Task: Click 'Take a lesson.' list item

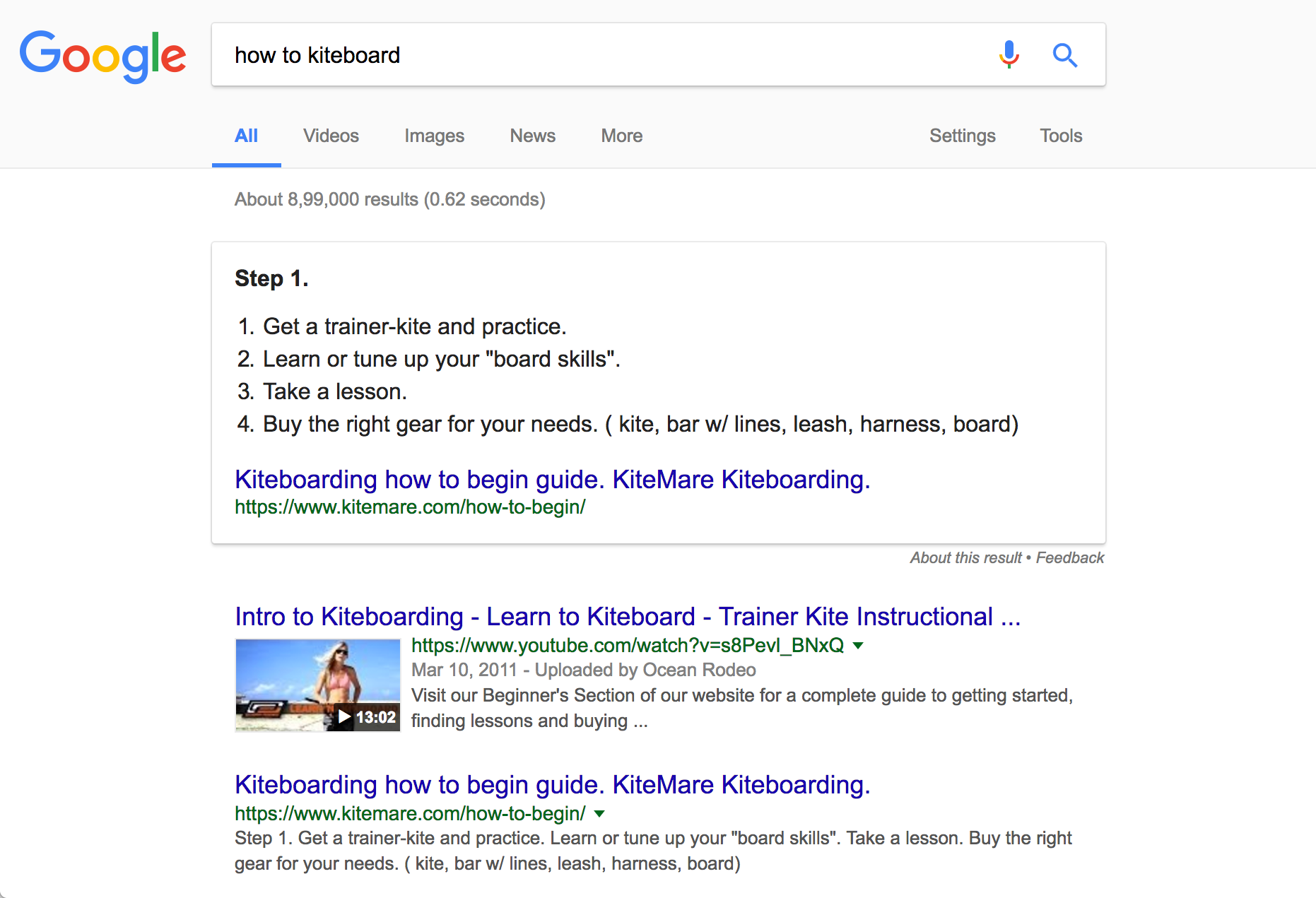Action: point(335,391)
